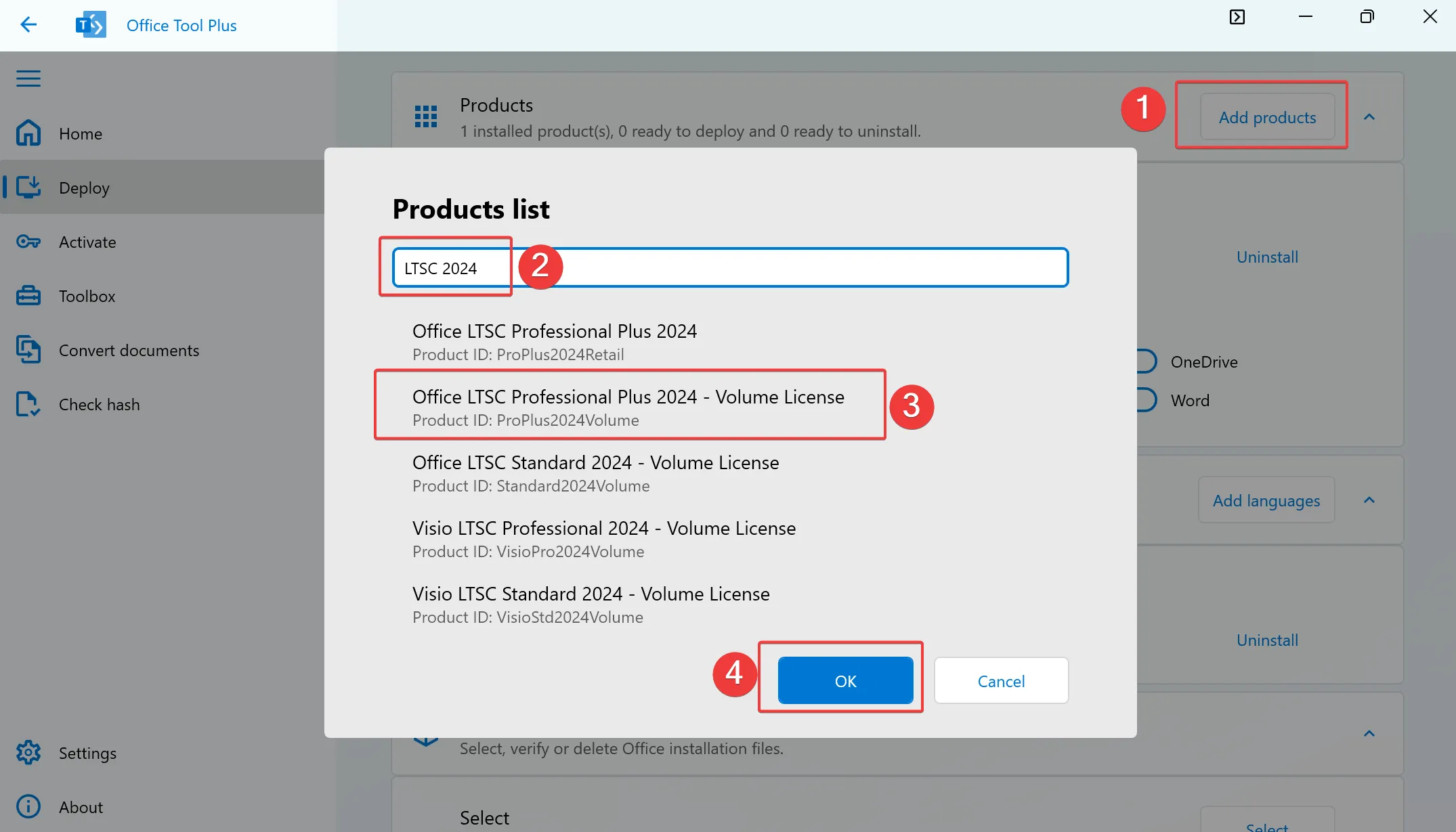The height and width of the screenshot is (832, 1456).
Task: Open the Toolbox section
Action: (x=86, y=296)
